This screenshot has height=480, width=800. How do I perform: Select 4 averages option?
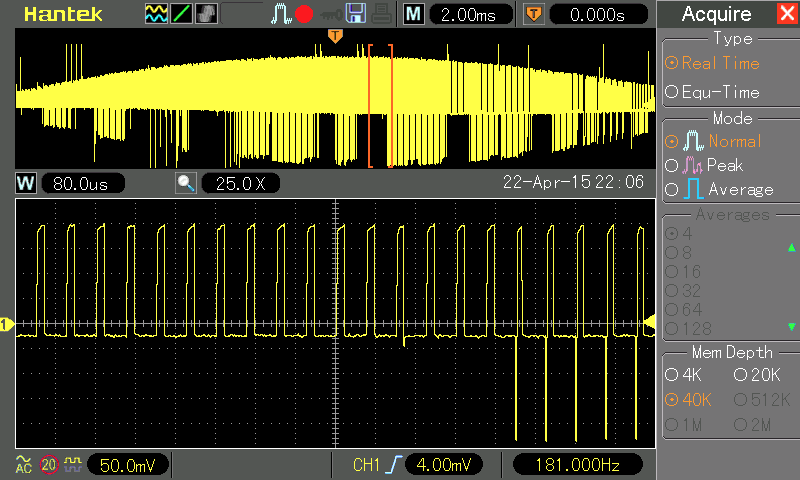[679, 234]
